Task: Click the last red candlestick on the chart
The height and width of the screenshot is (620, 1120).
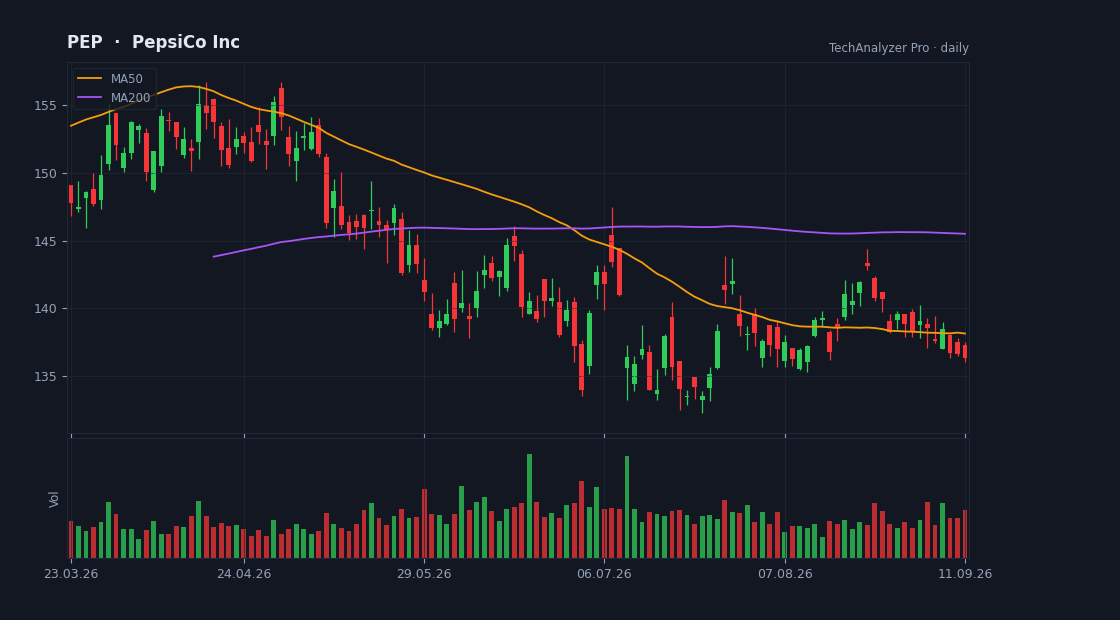Action: pos(965,351)
